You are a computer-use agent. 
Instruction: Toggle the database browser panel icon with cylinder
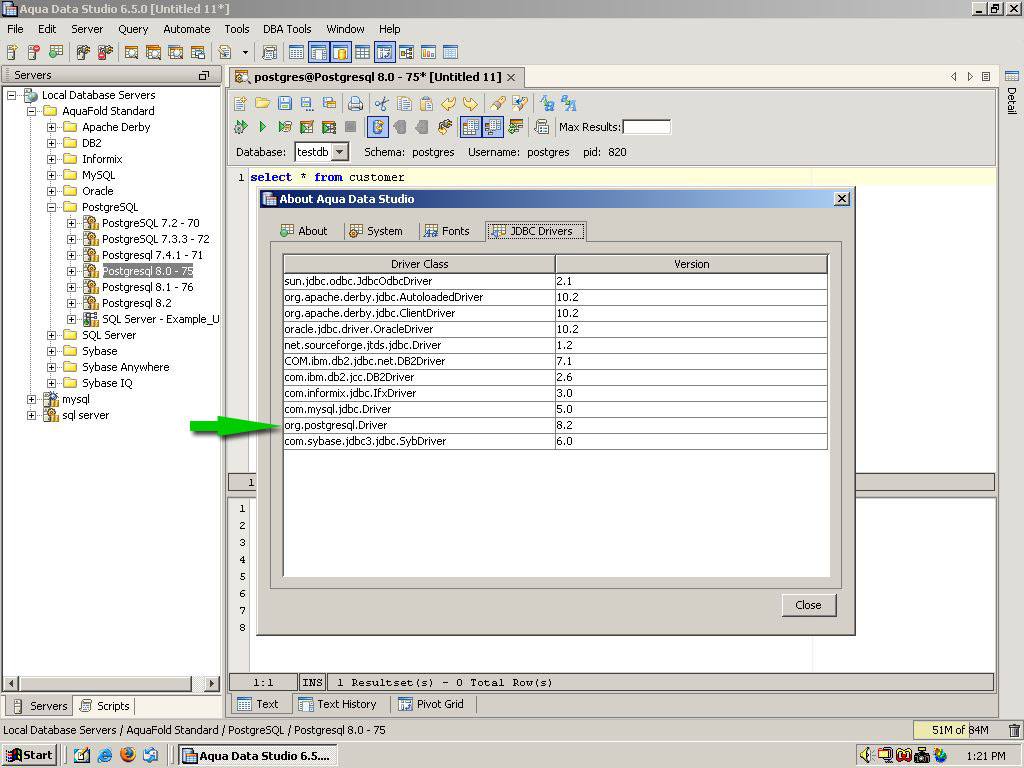[340, 52]
